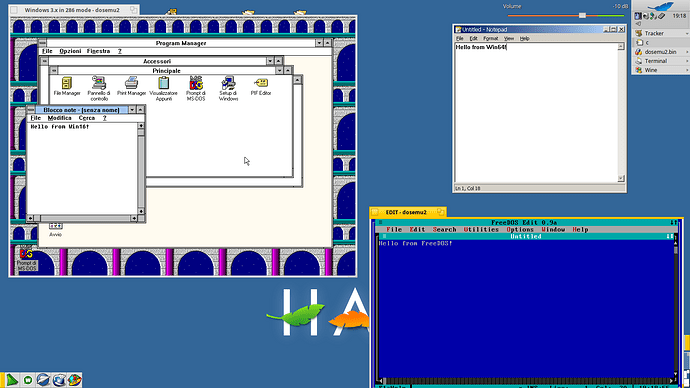Open Pannello di controllo icon
690x388 pixels.
click(x=99, y=88)
